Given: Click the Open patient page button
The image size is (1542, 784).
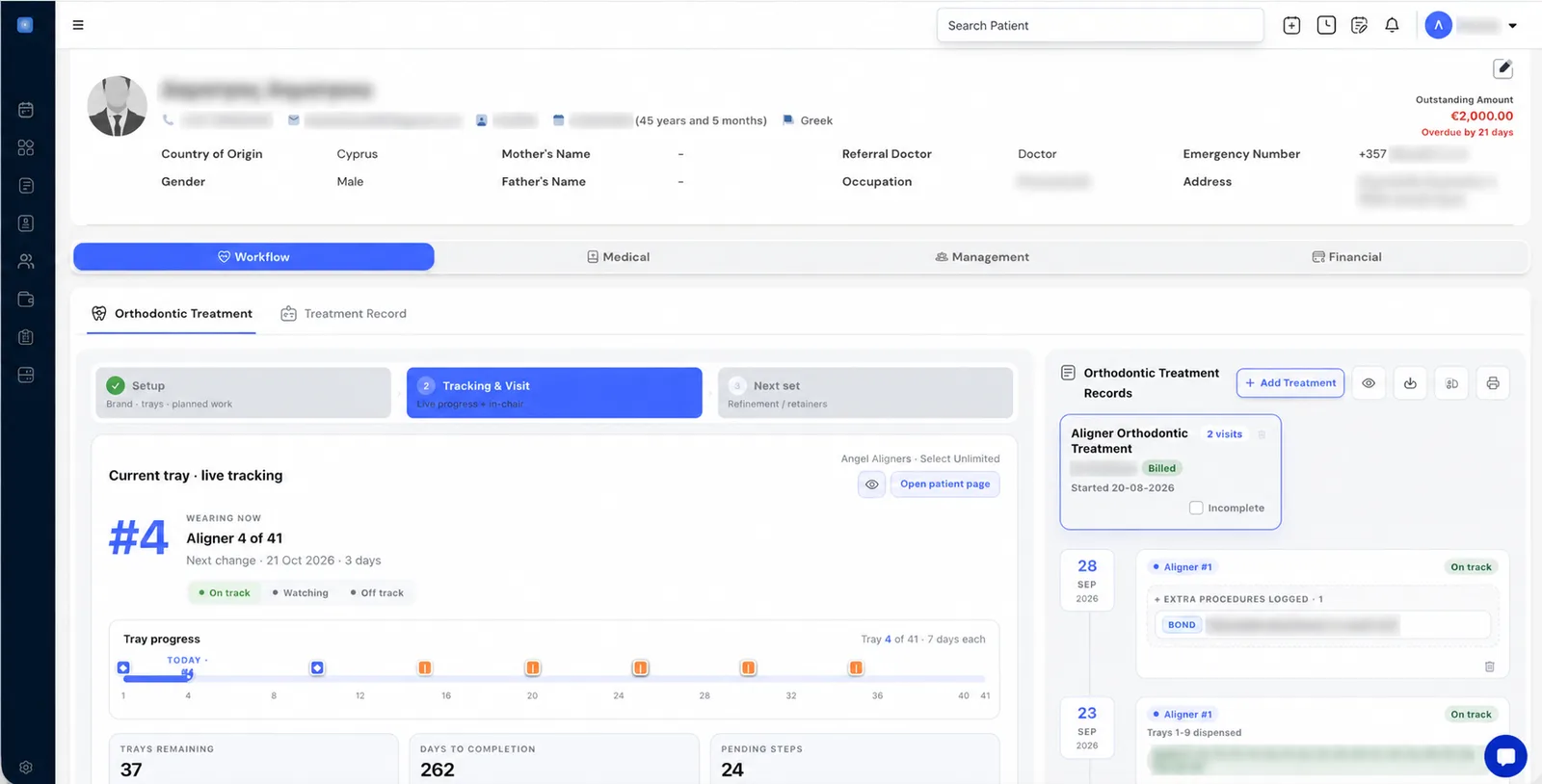Looking at the screenshot, I should (944, 484).
